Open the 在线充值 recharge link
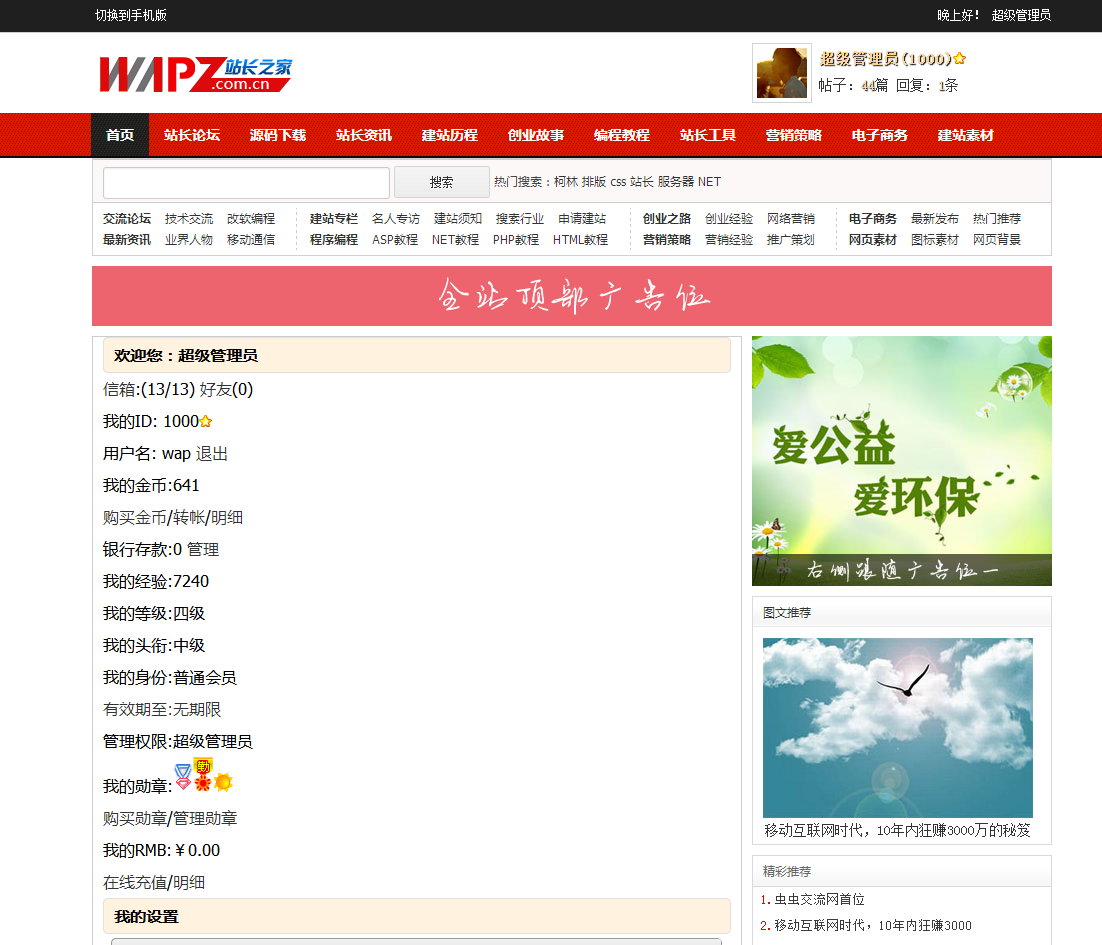1102x945 pixels. [134, 883]
